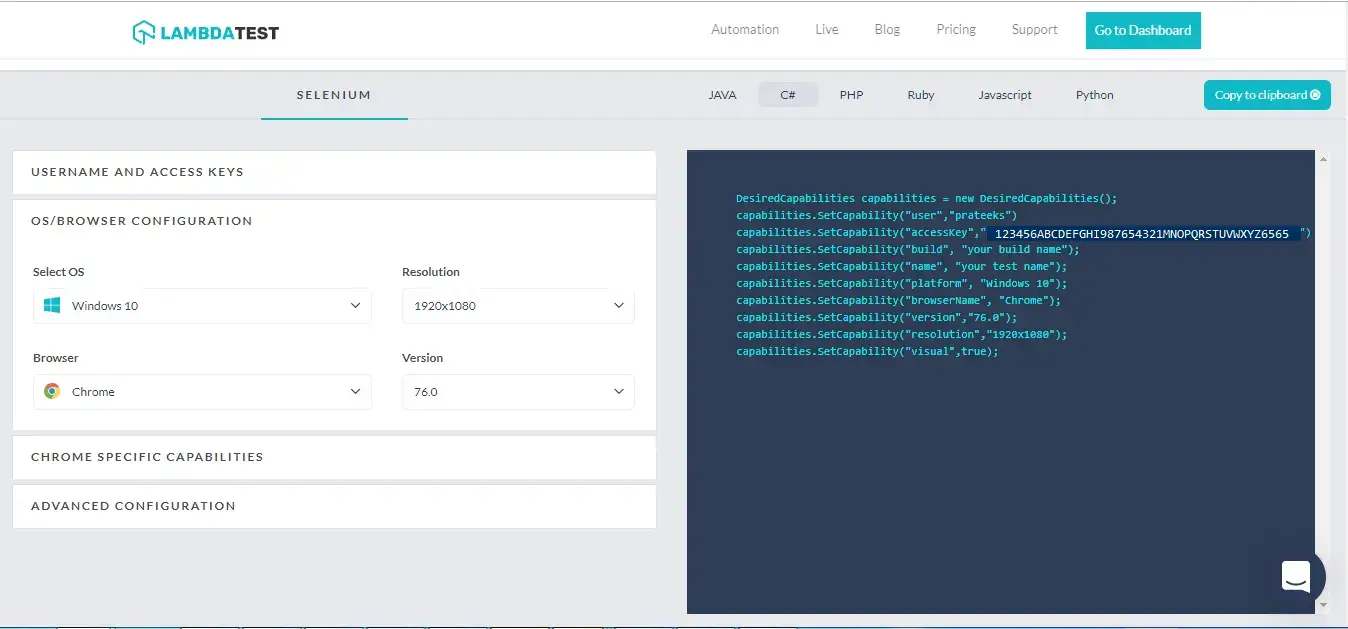The image size is (1348, 629).
Task: Open the Pricing menu item
Action: click(x=955, y=29)
